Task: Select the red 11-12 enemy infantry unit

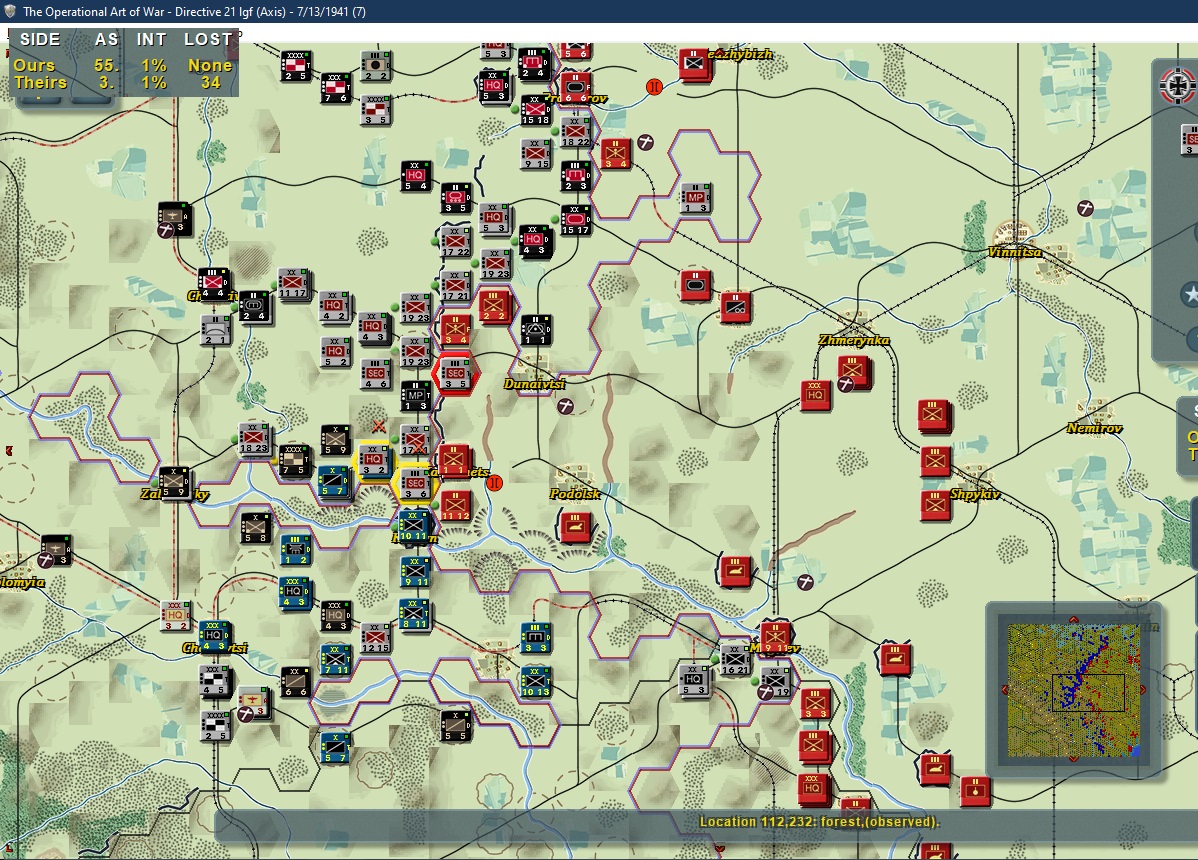Action: pos(455,506)
